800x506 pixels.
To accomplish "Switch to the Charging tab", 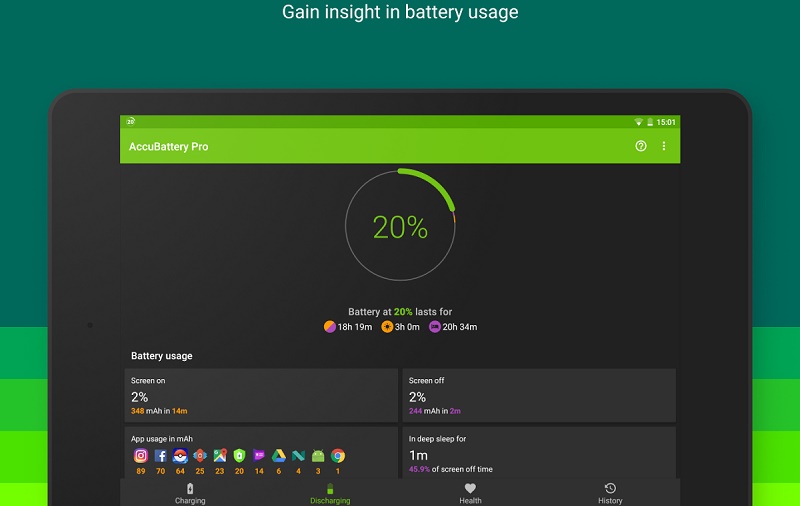I will coord(190,493).
